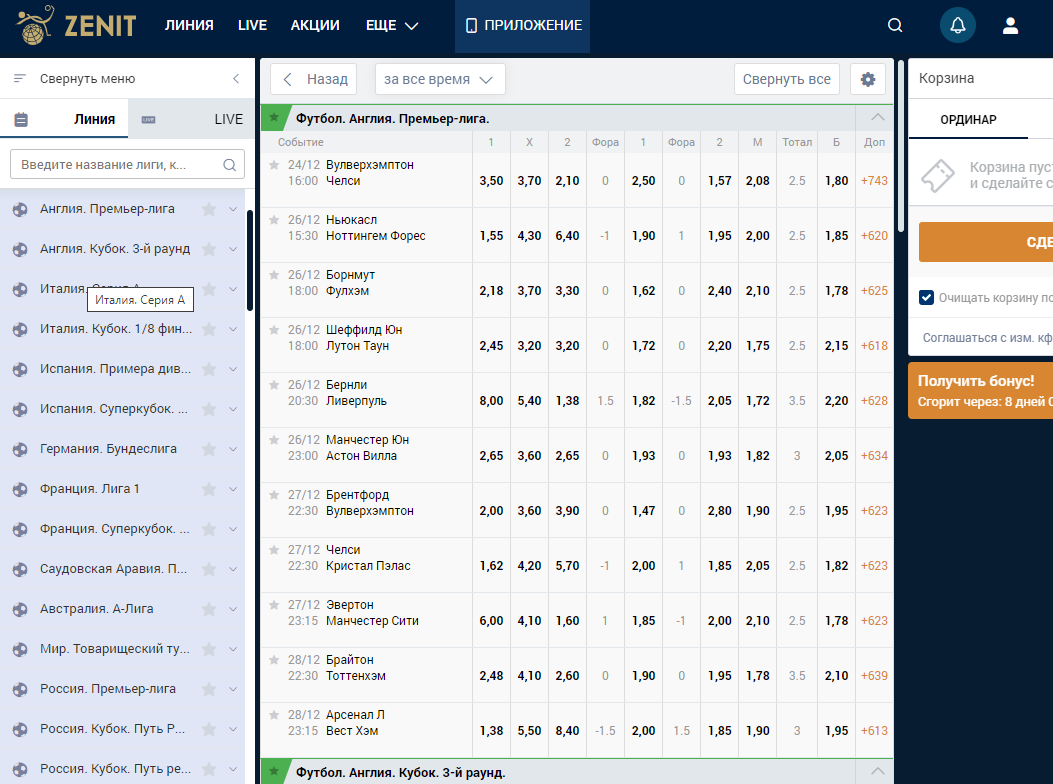Click green star of Англия. Кубок. 3-й раунд header
Screen dimensions: 1053x784
point(274,771)
